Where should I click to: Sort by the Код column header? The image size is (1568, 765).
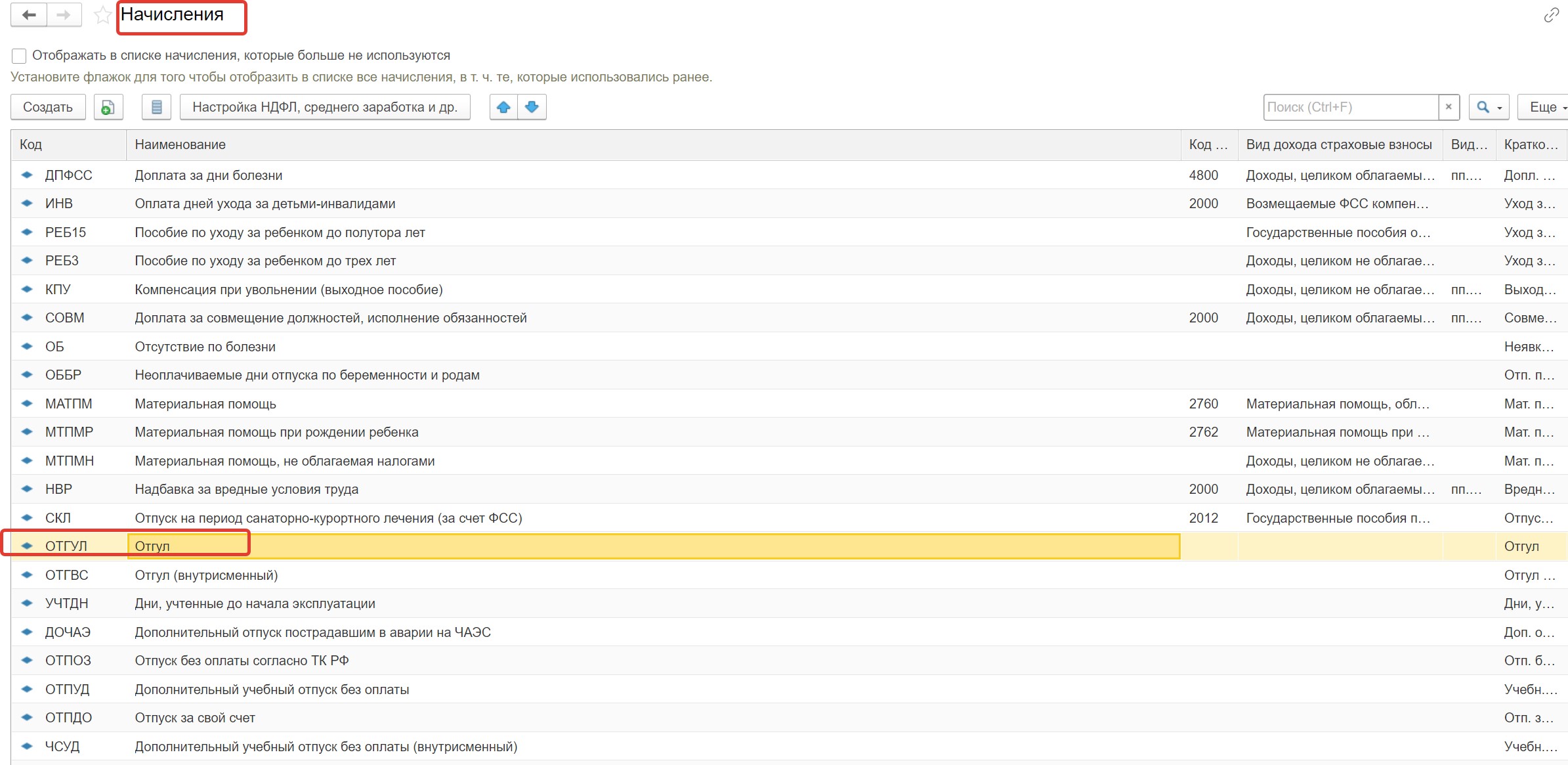[68, 144]
